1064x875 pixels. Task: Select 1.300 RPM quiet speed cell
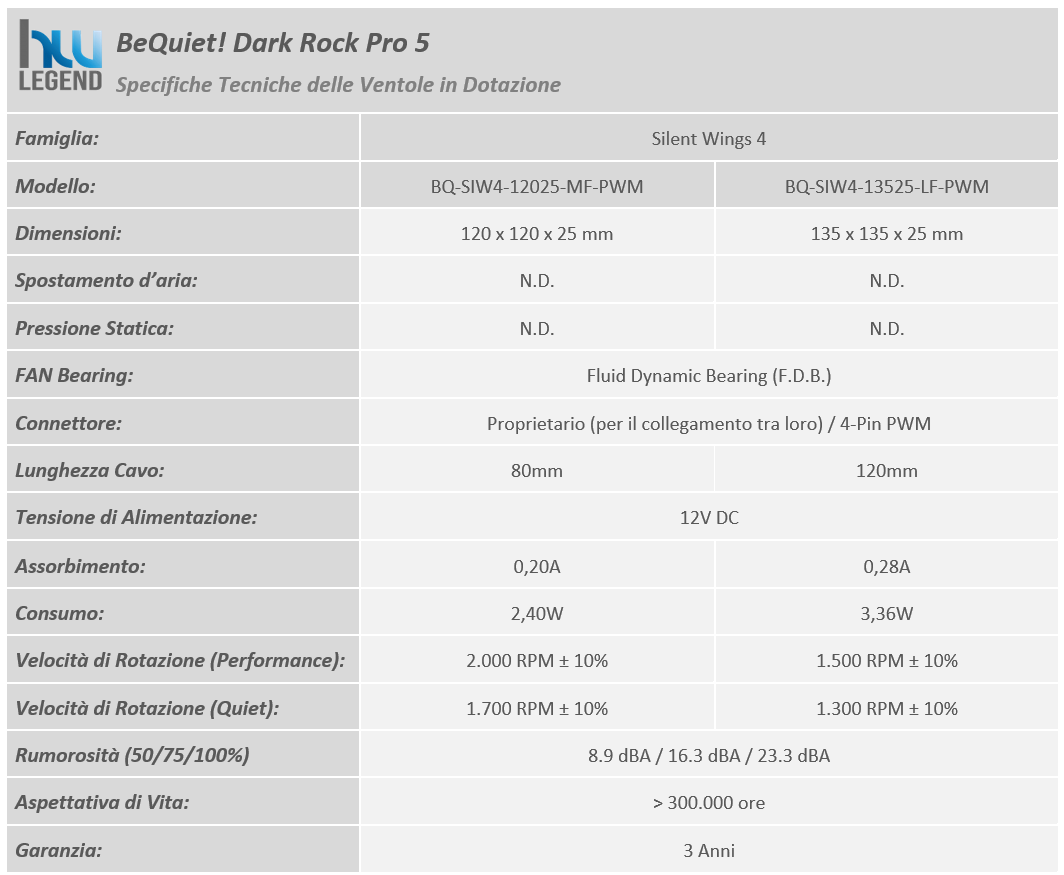click(886, 709)
